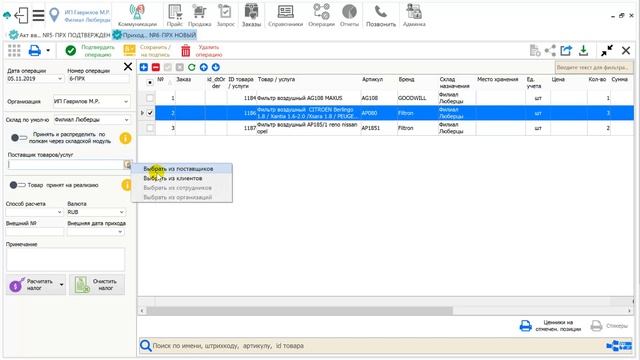Open the Способ расчета dropdown

59,212
